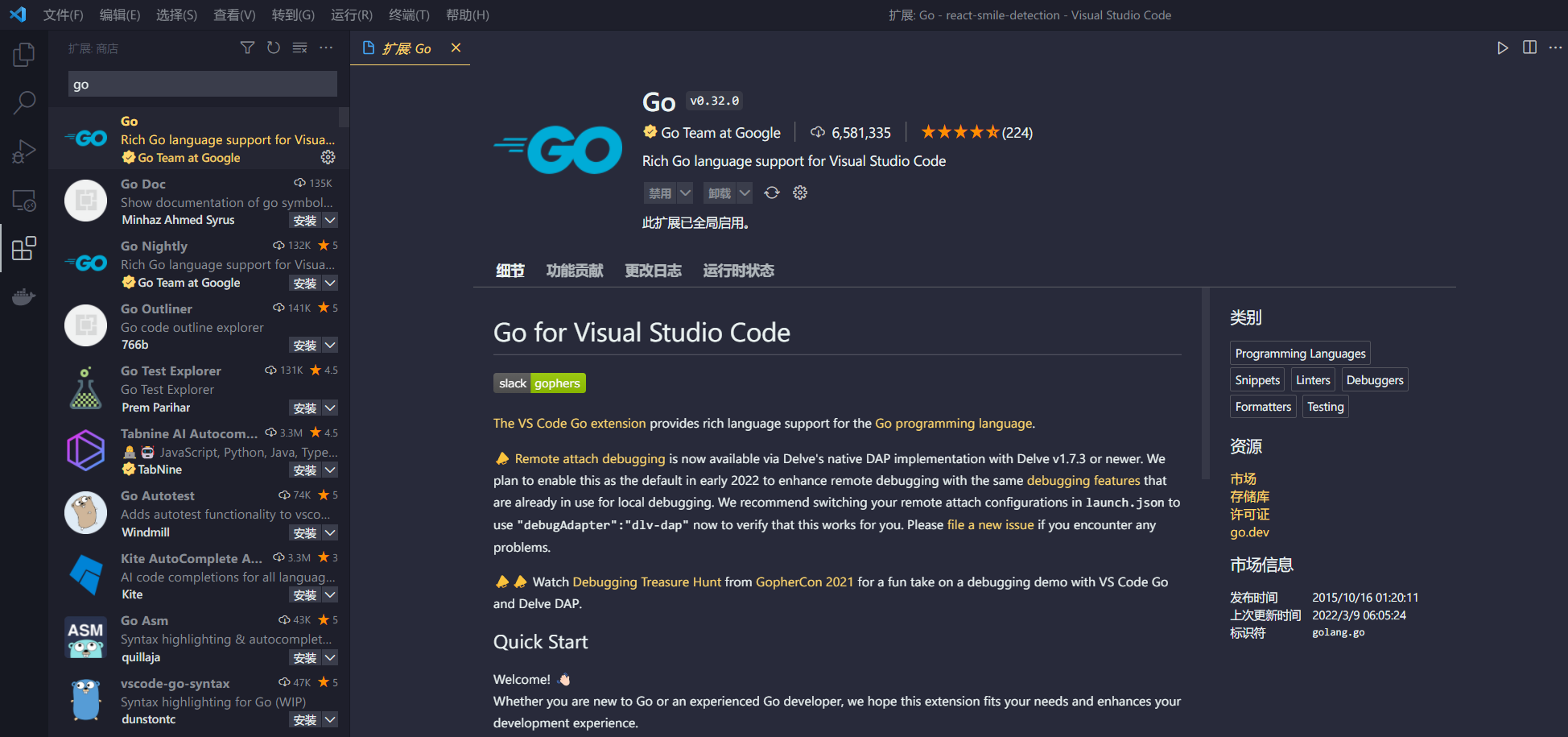Filter extensions with the funnel icon
The height and width of the screenshot is (737, 1568).
pos(247,48)
